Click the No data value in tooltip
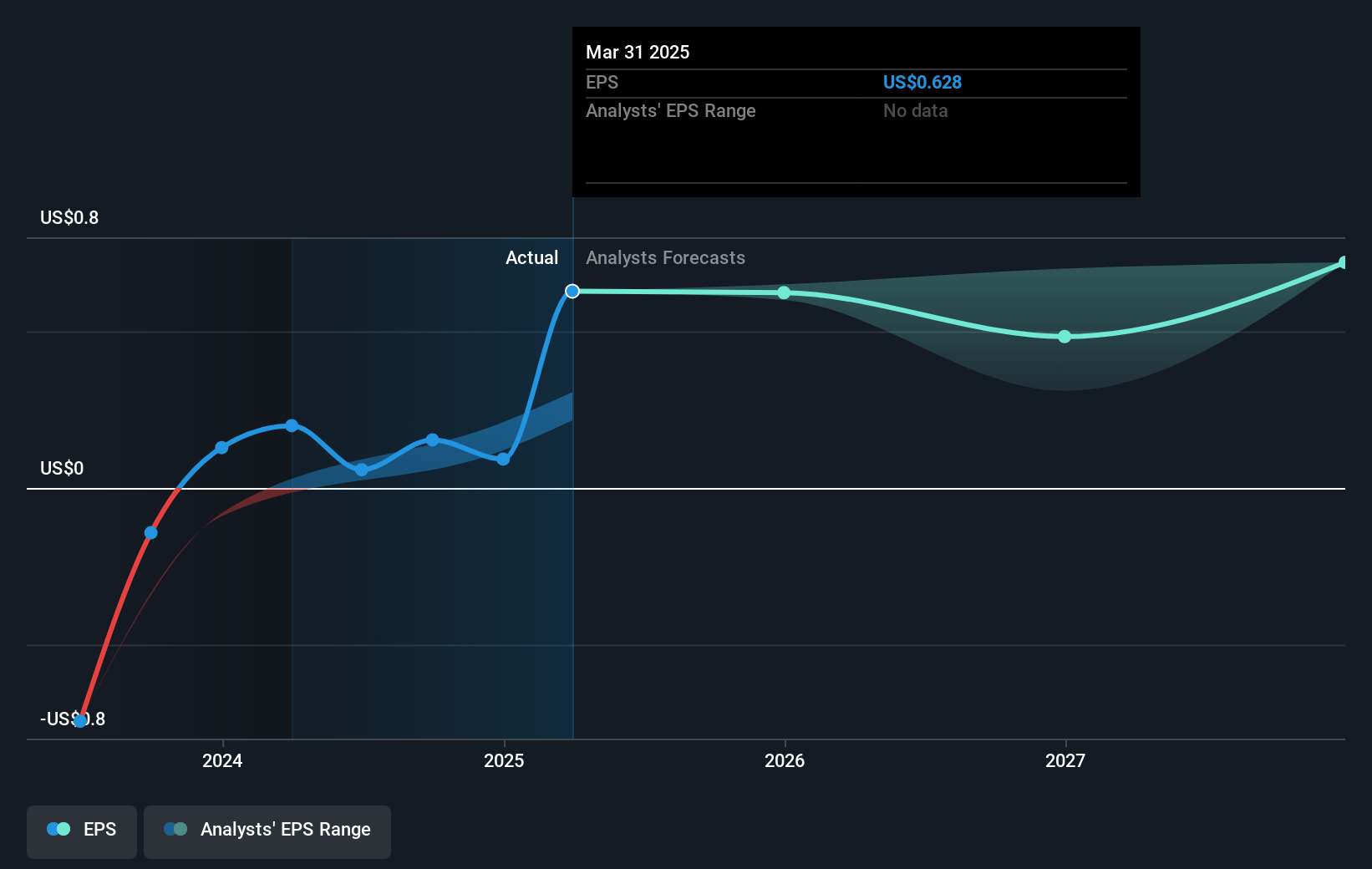The width and height of the screenshot is (1372, 869). point(916,110)
